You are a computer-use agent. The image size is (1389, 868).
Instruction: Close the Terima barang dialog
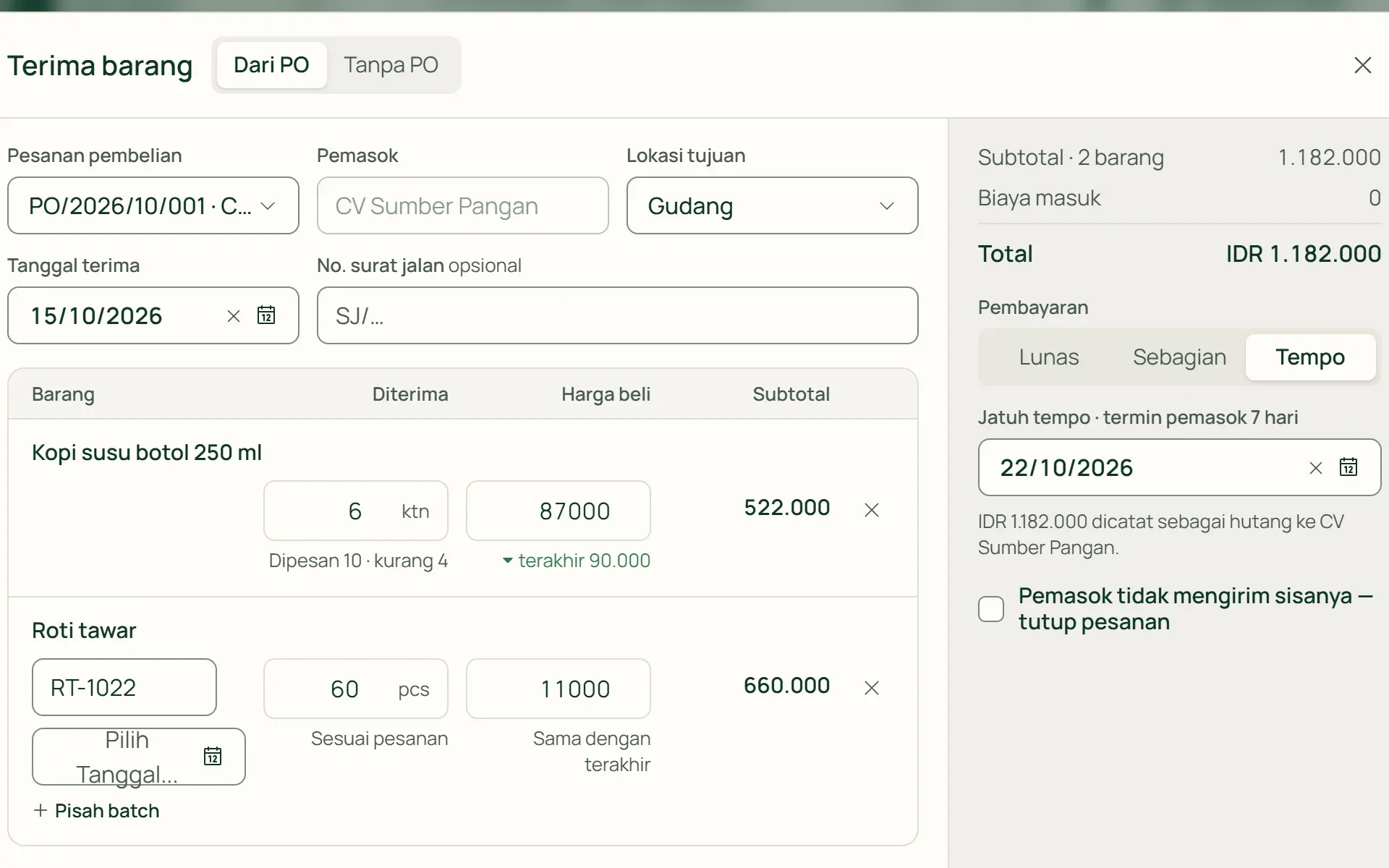click(1363, 65)
